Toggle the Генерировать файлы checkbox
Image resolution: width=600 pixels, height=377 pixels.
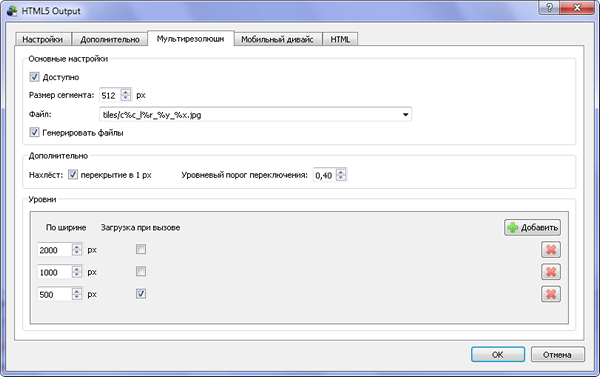[x=34, y=132]
